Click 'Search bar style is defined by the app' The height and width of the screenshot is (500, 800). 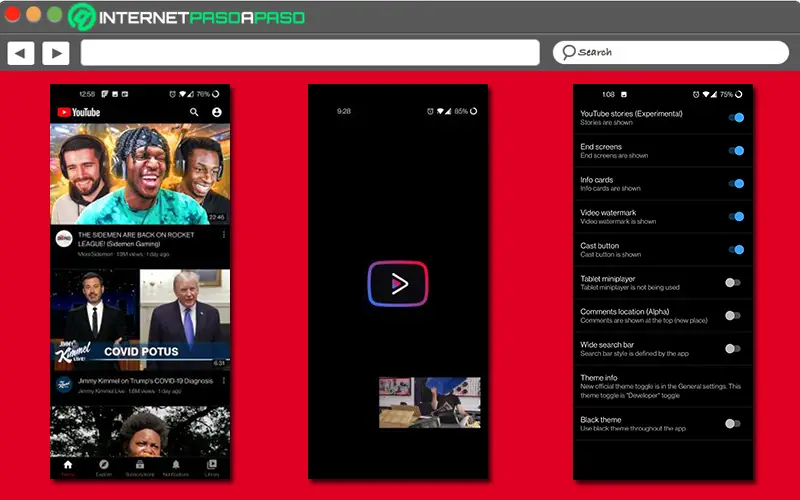coord(634,354)
